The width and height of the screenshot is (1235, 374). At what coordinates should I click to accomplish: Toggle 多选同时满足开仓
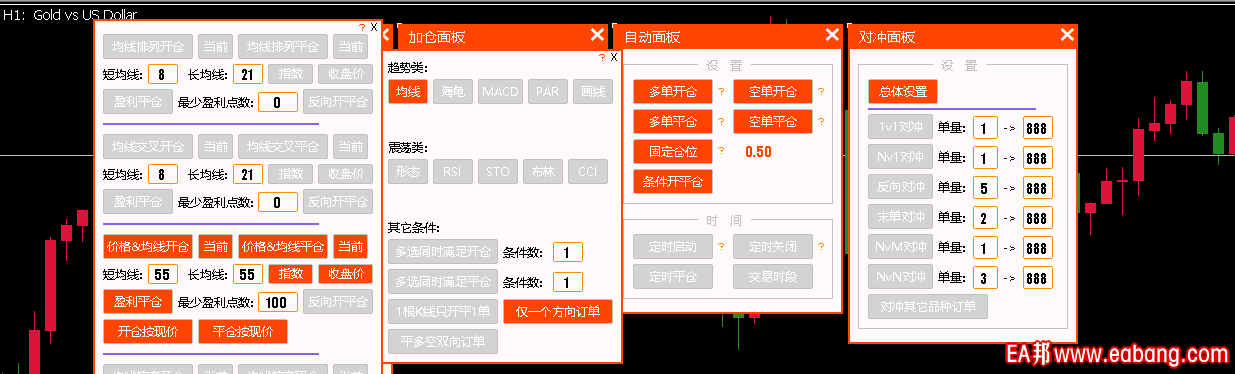pyautogui.click(x=443, y=251)
